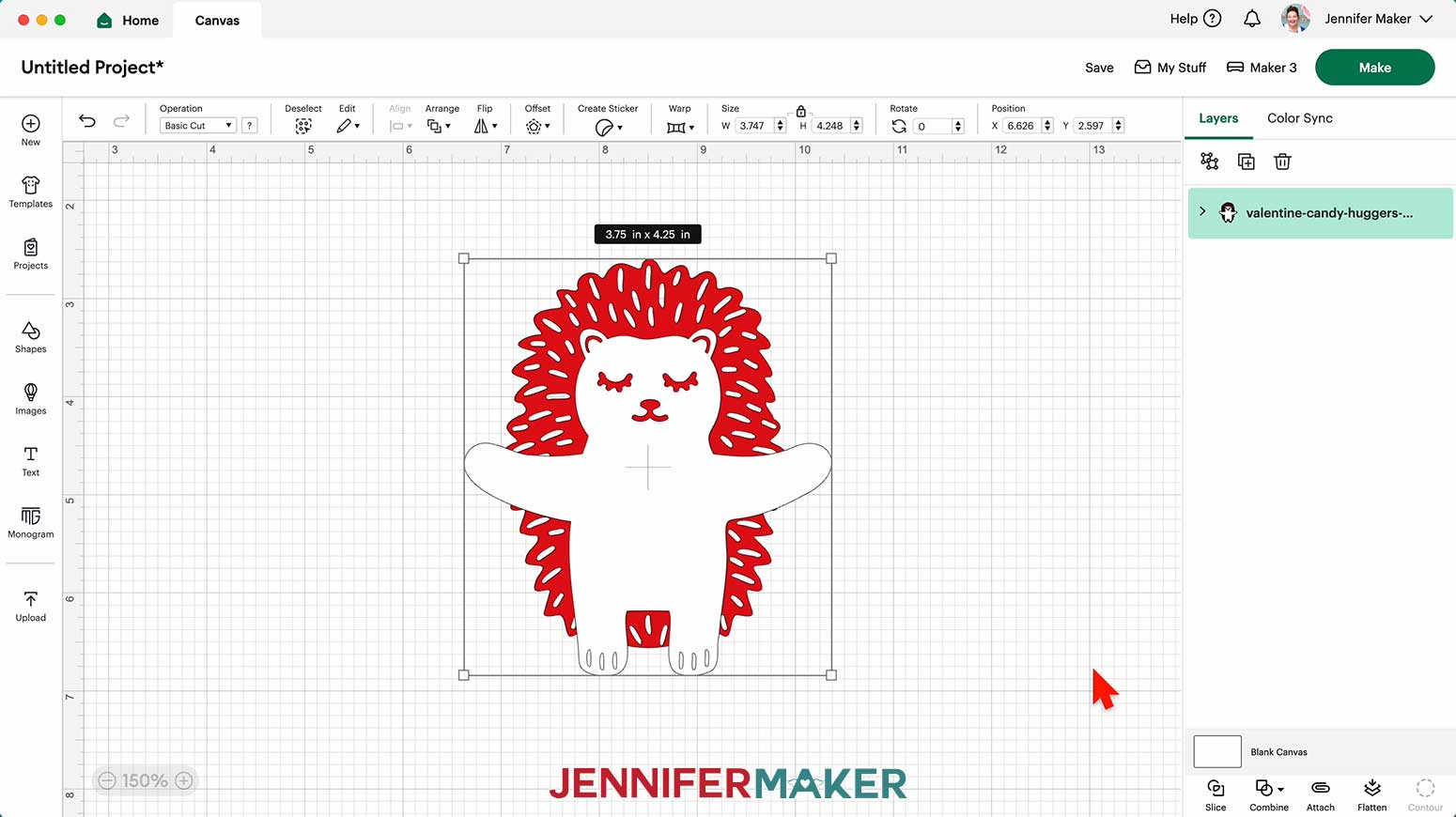The image size is (1456, 817).
Task: Switch to the Canvas tab
Action: (x=217, y=20)
